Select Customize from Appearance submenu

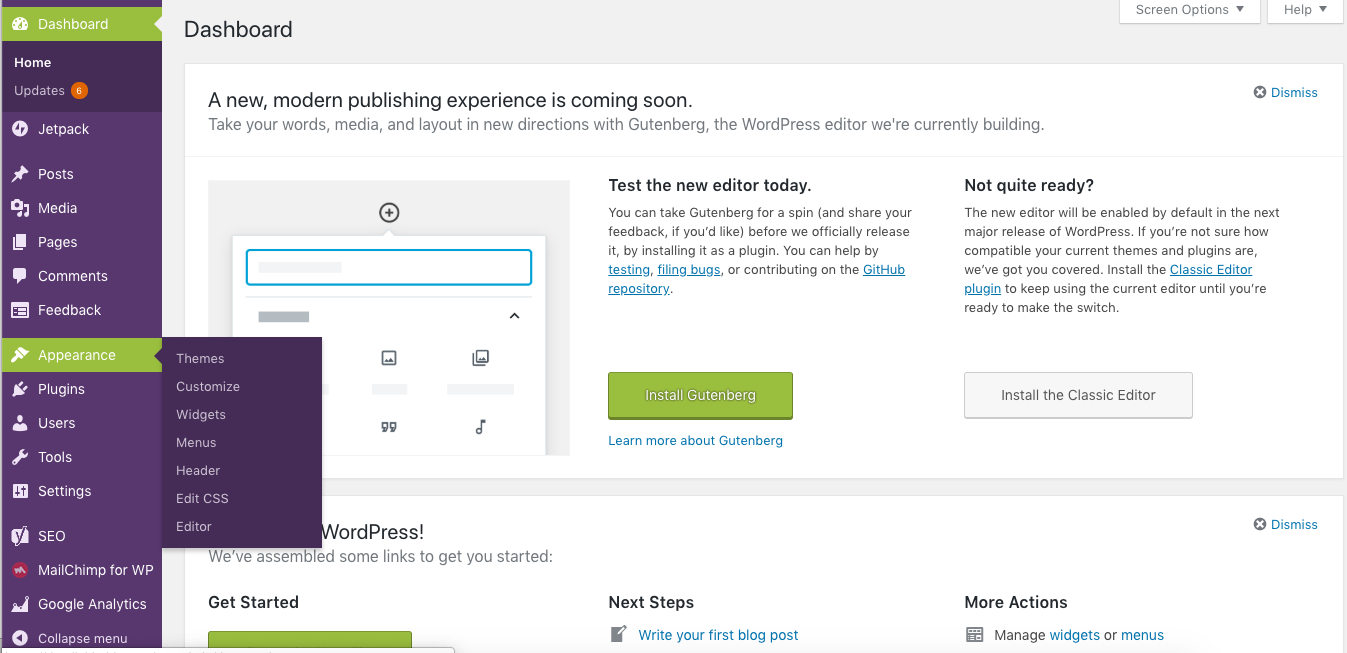click(208, 386)
